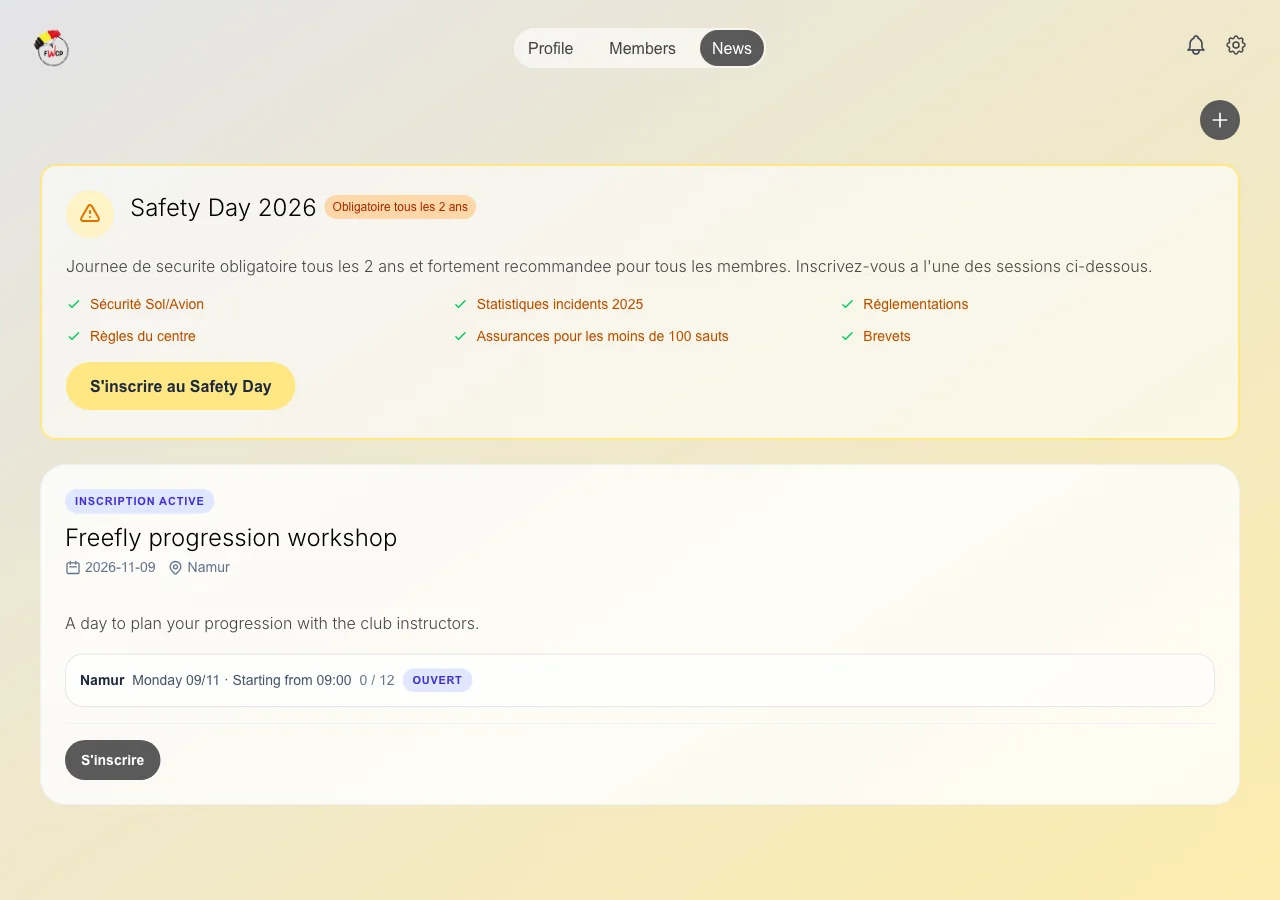The width and height of the screenshot is (1280, 900).
Task: Click the location pin icon beside Namur
Action: pos(176,568)
